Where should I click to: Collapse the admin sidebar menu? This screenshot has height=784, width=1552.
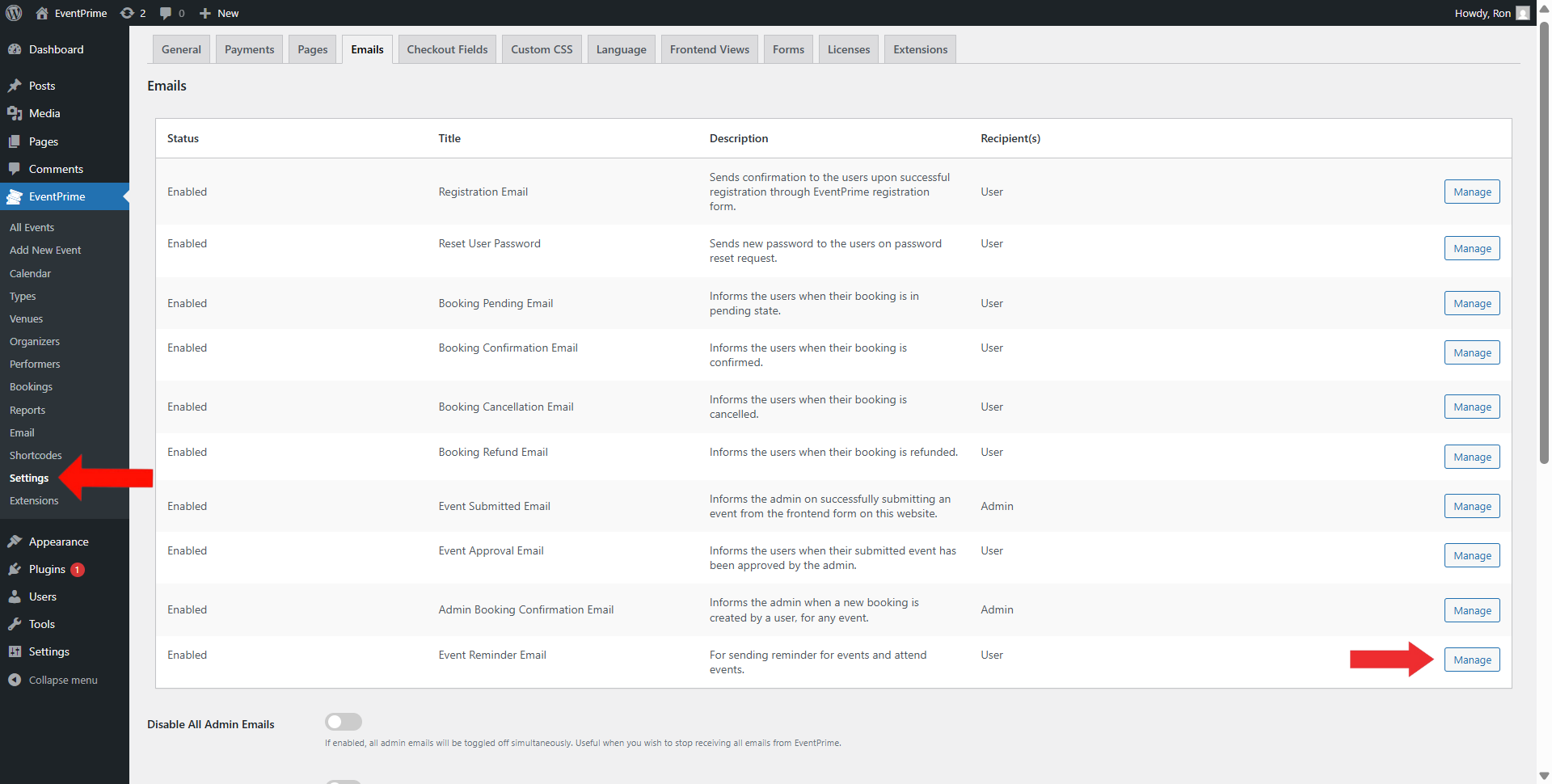53,680
